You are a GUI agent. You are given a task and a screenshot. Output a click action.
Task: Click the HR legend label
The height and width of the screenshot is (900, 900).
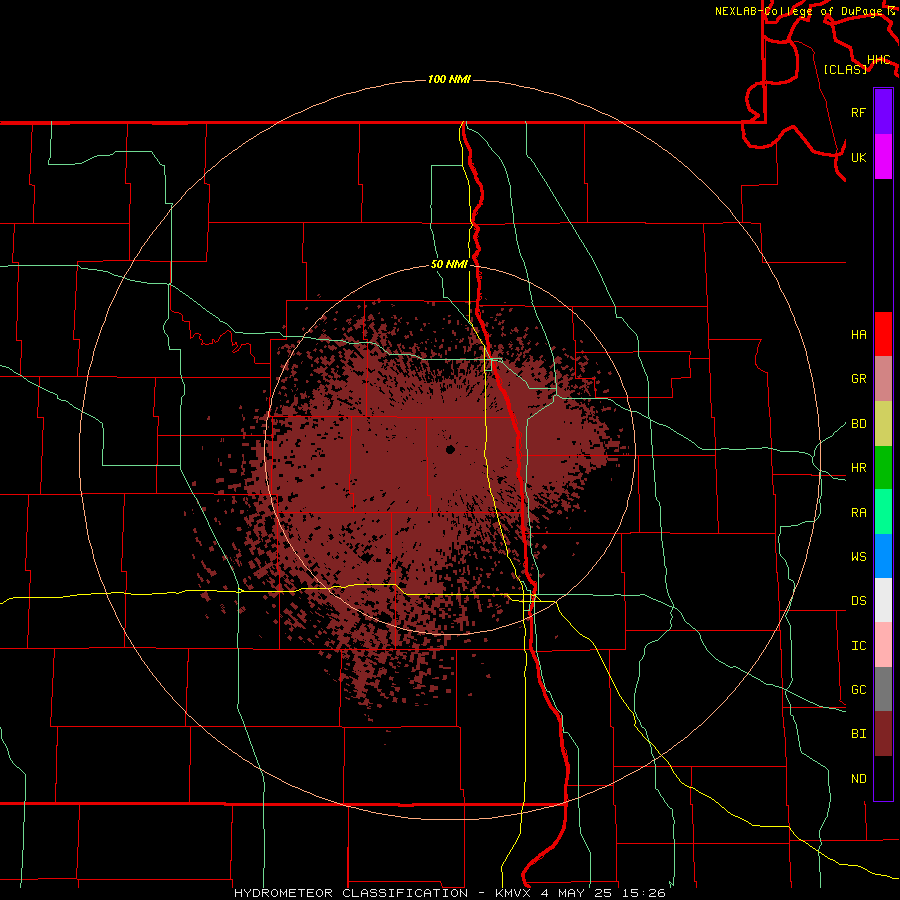(x=858, y=468)
